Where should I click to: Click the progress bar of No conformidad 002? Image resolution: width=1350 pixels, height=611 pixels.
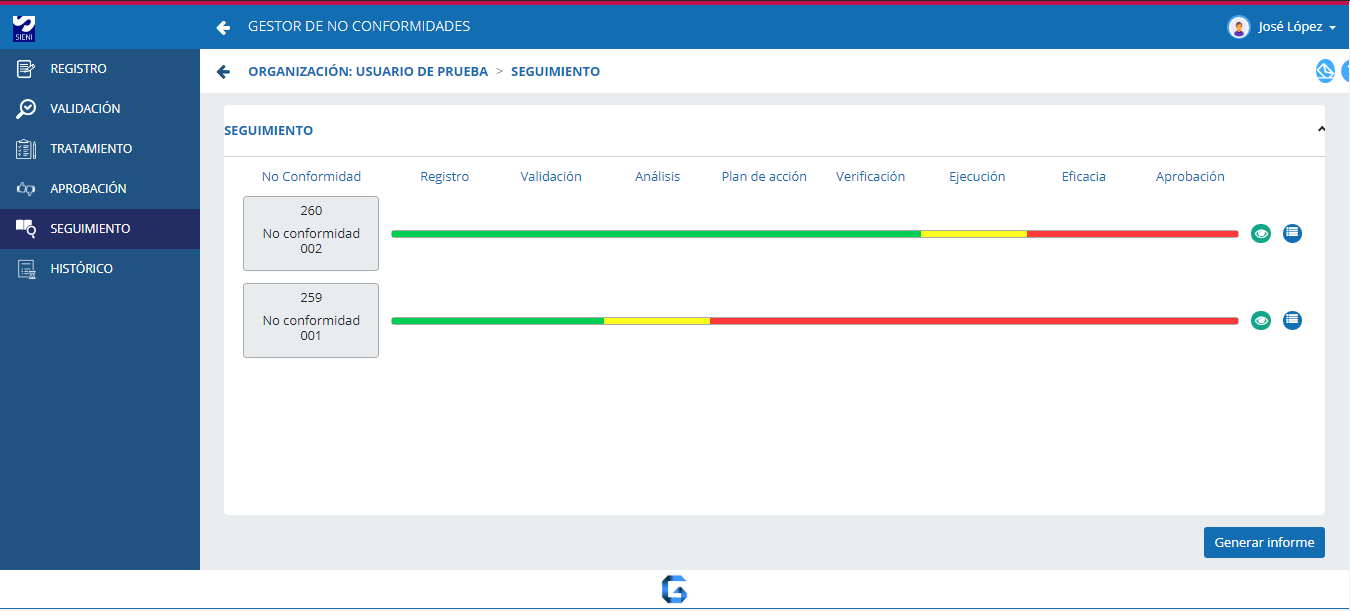(x=814, y=234)
